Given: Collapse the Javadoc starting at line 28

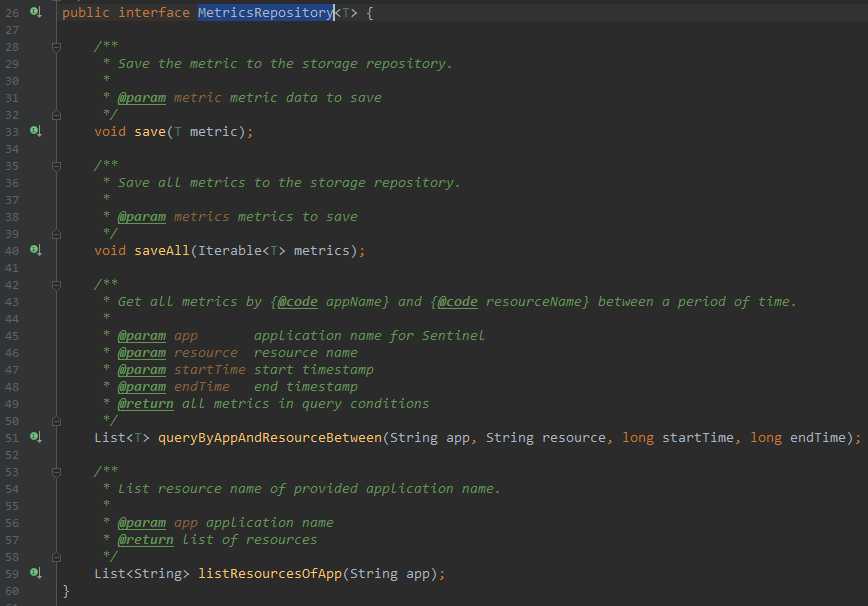Looking at the screenshot, I should coord(56,46).
